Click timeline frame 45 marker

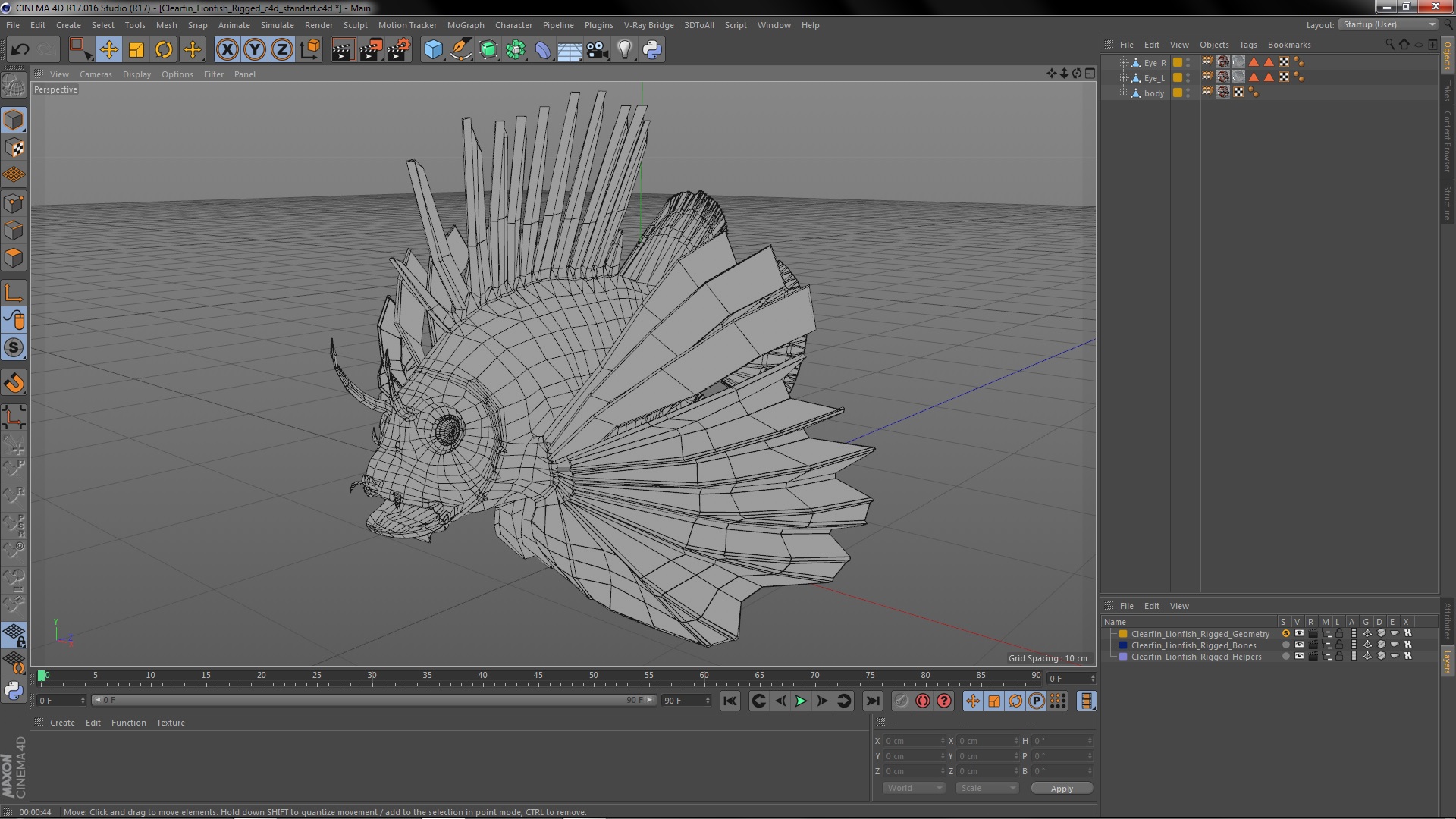pos(538,675)
